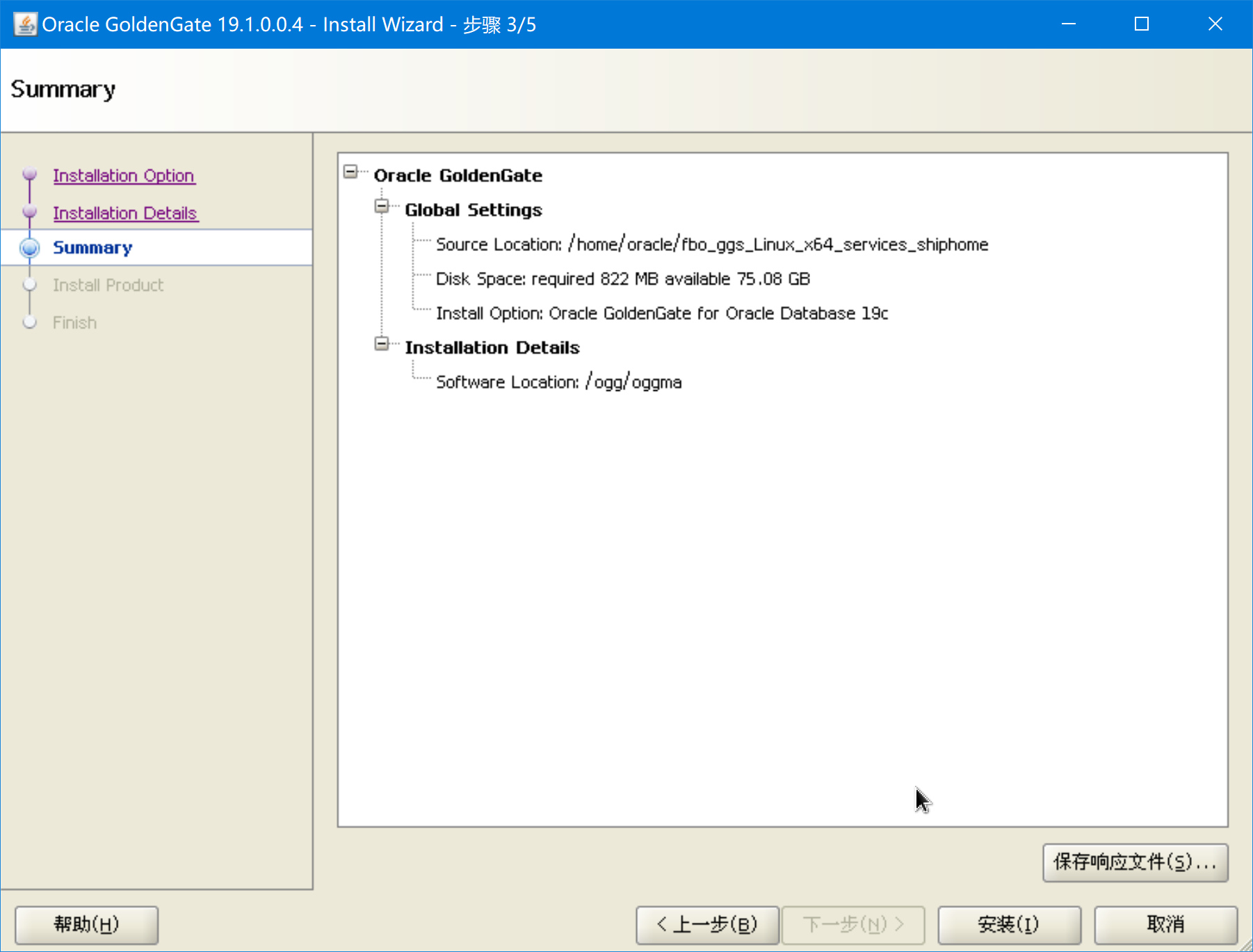The height and width of the screenshot is (952, 1253).
Task: Click the 帮助(H) help button
Action: tap(87, 925)
